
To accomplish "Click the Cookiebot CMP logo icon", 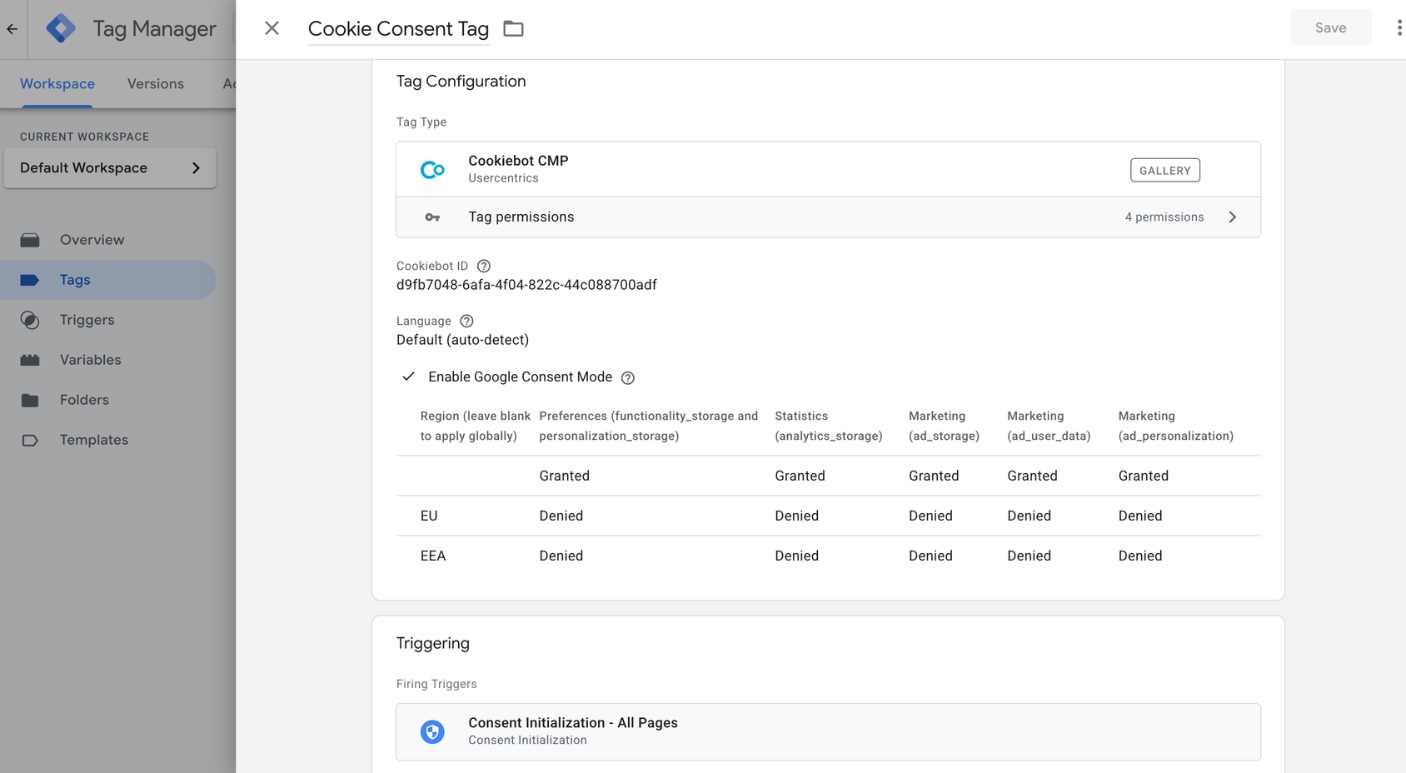I will pyautogui.click(x=432, y=170).
